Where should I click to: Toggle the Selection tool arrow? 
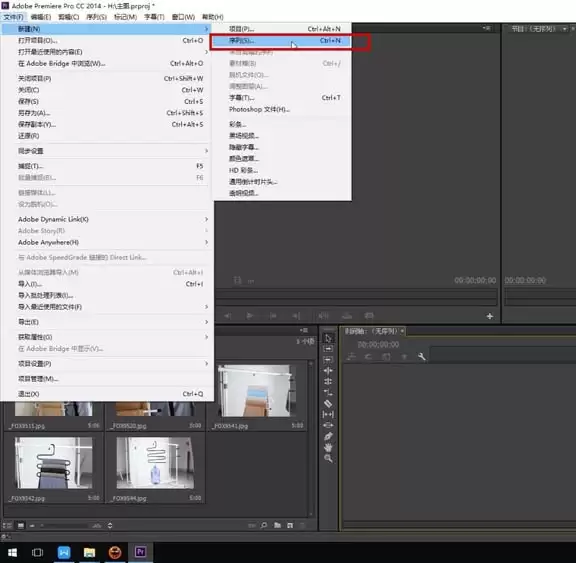pos(328,338)
